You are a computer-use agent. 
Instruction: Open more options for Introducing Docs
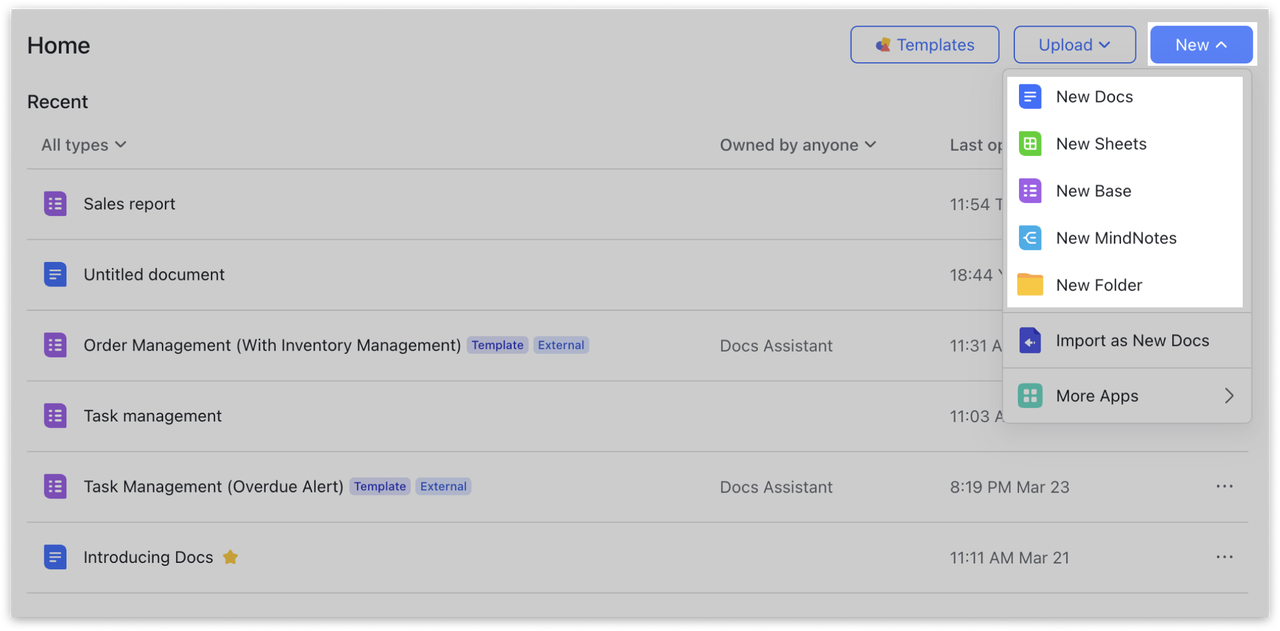coord(1224,557)
